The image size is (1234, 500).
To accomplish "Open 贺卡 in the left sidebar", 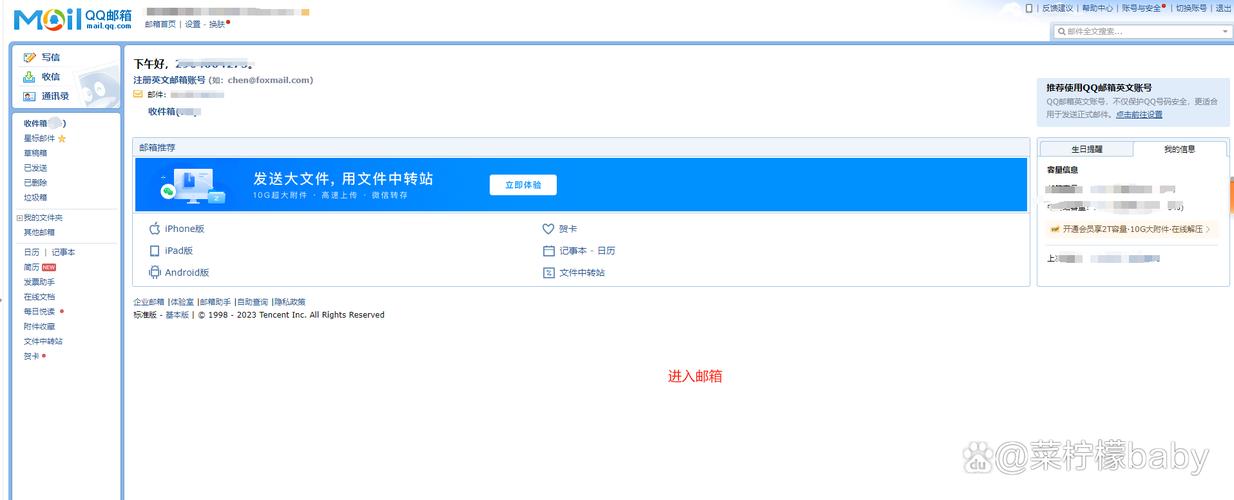I will pos(32,356).
